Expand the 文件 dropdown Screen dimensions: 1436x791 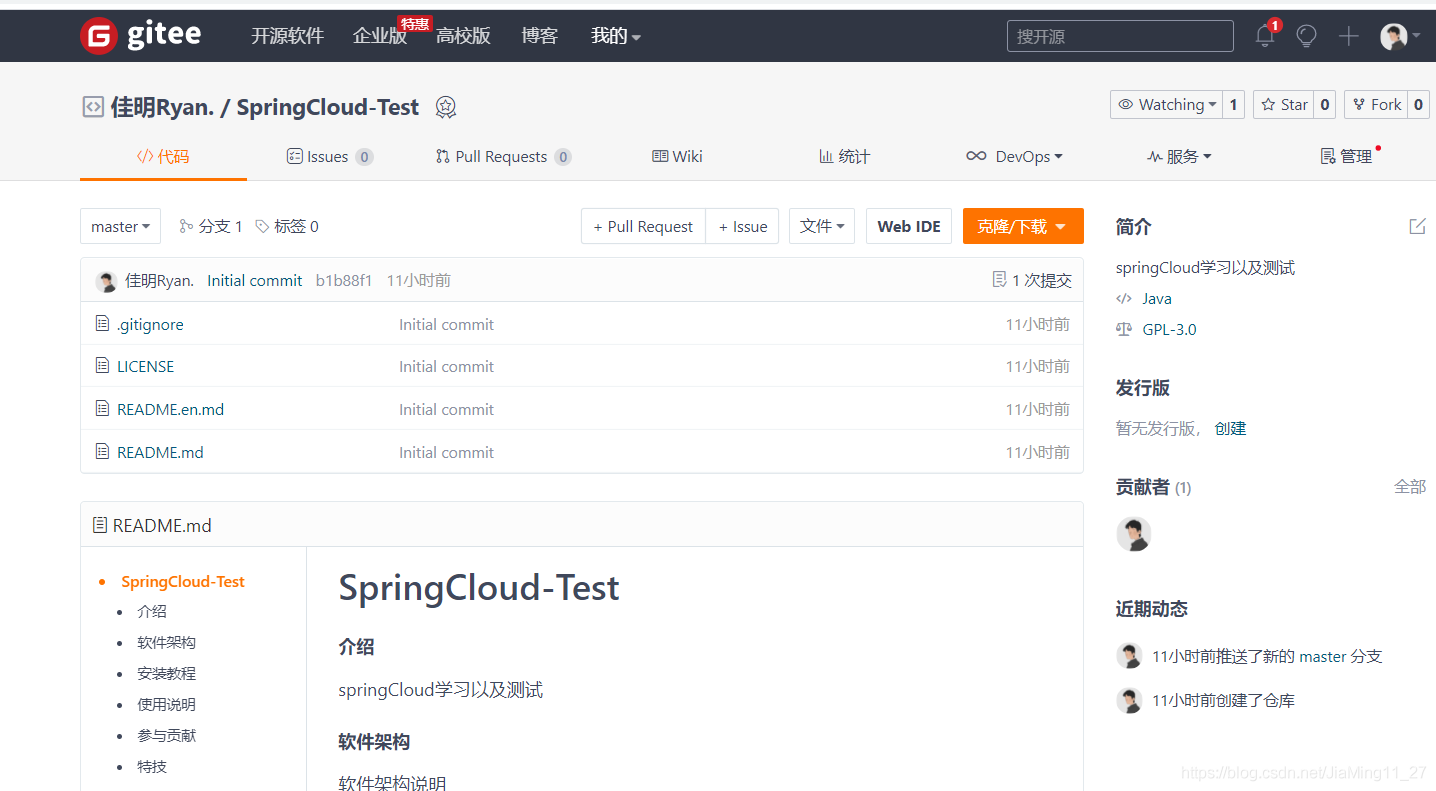point(822,226)
